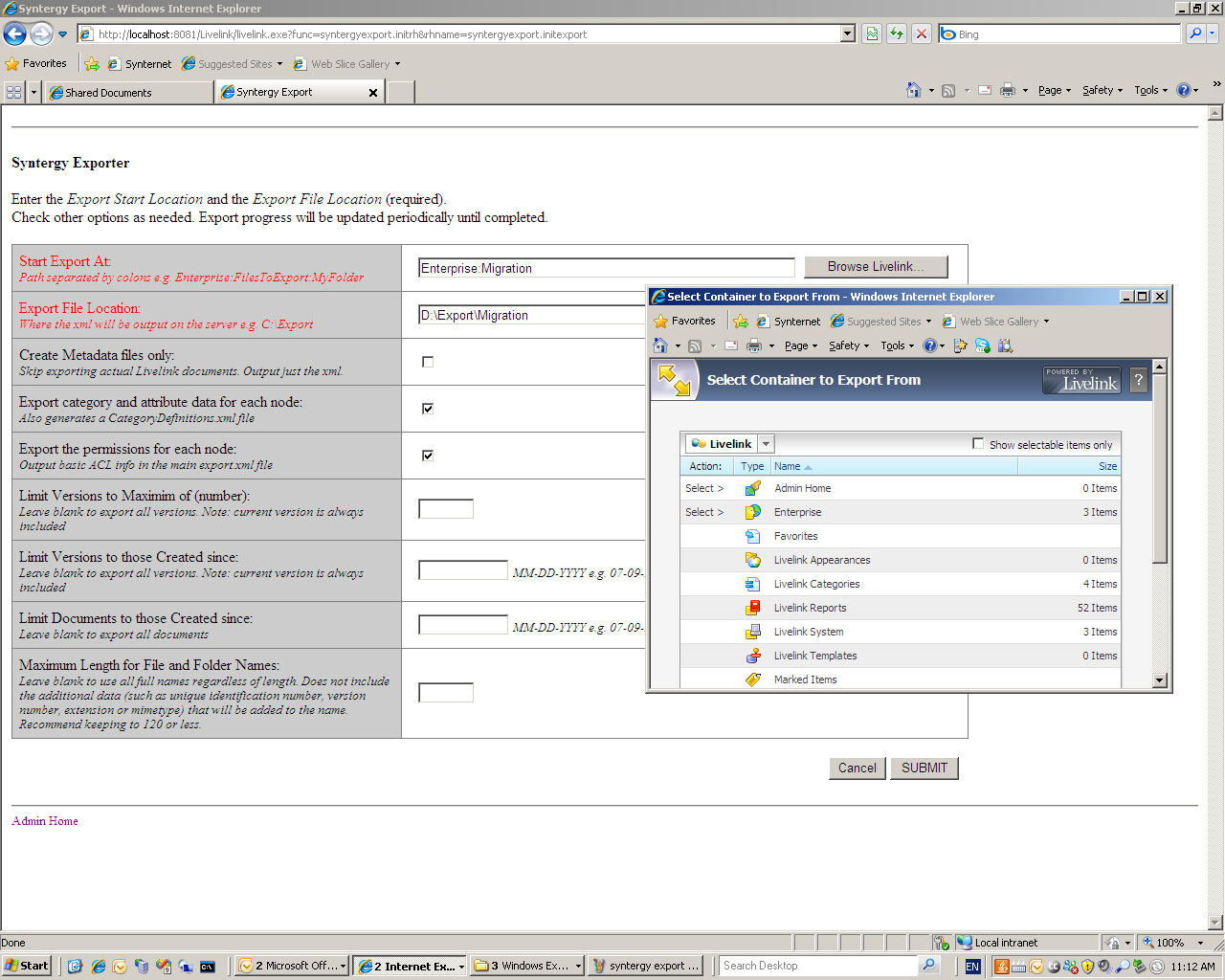The height and width of the screenshot is (980, 1225).
Task: Open a new blank tab
Action: click(x=400, y=93)
